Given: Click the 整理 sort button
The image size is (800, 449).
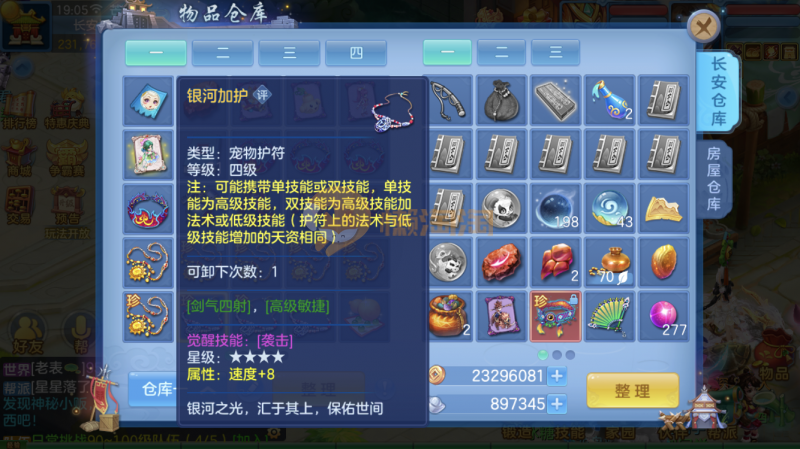Looking at the screenshot, I should pos(633,391).
